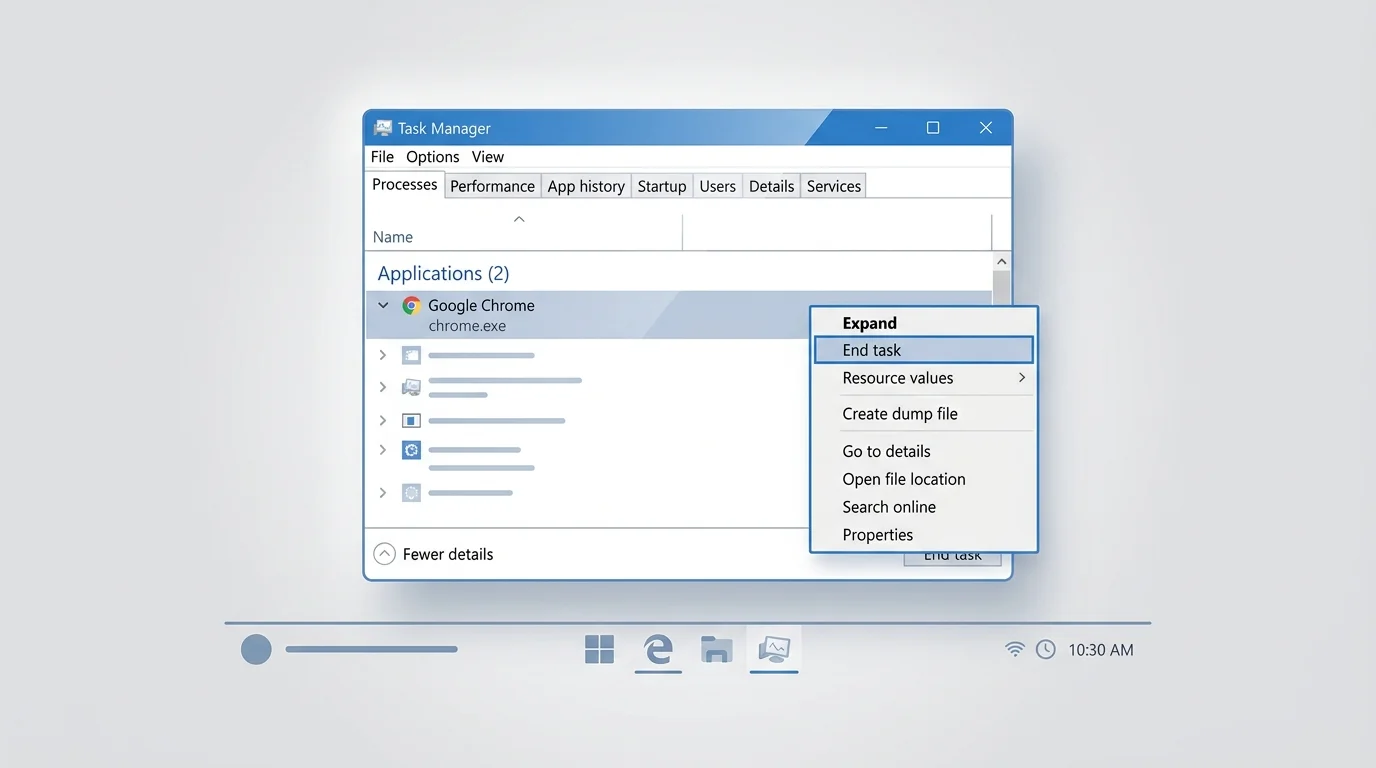Open the Resource values submenu arrow
The width and height of the screenshot is (1376, 768).
[x=1022, y=378]
